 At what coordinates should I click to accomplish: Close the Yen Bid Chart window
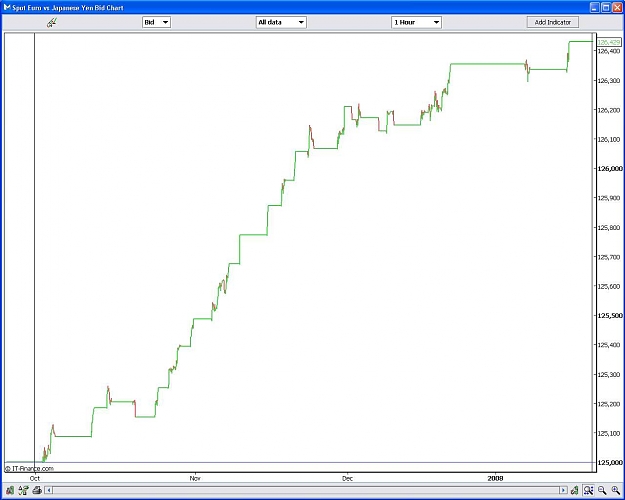pos(617,7)
